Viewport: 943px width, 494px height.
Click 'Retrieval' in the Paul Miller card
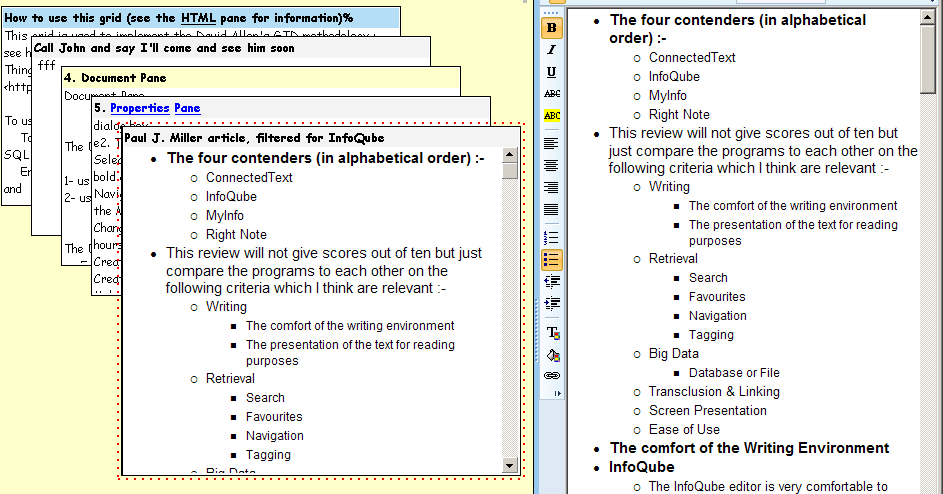pos(230,379)
